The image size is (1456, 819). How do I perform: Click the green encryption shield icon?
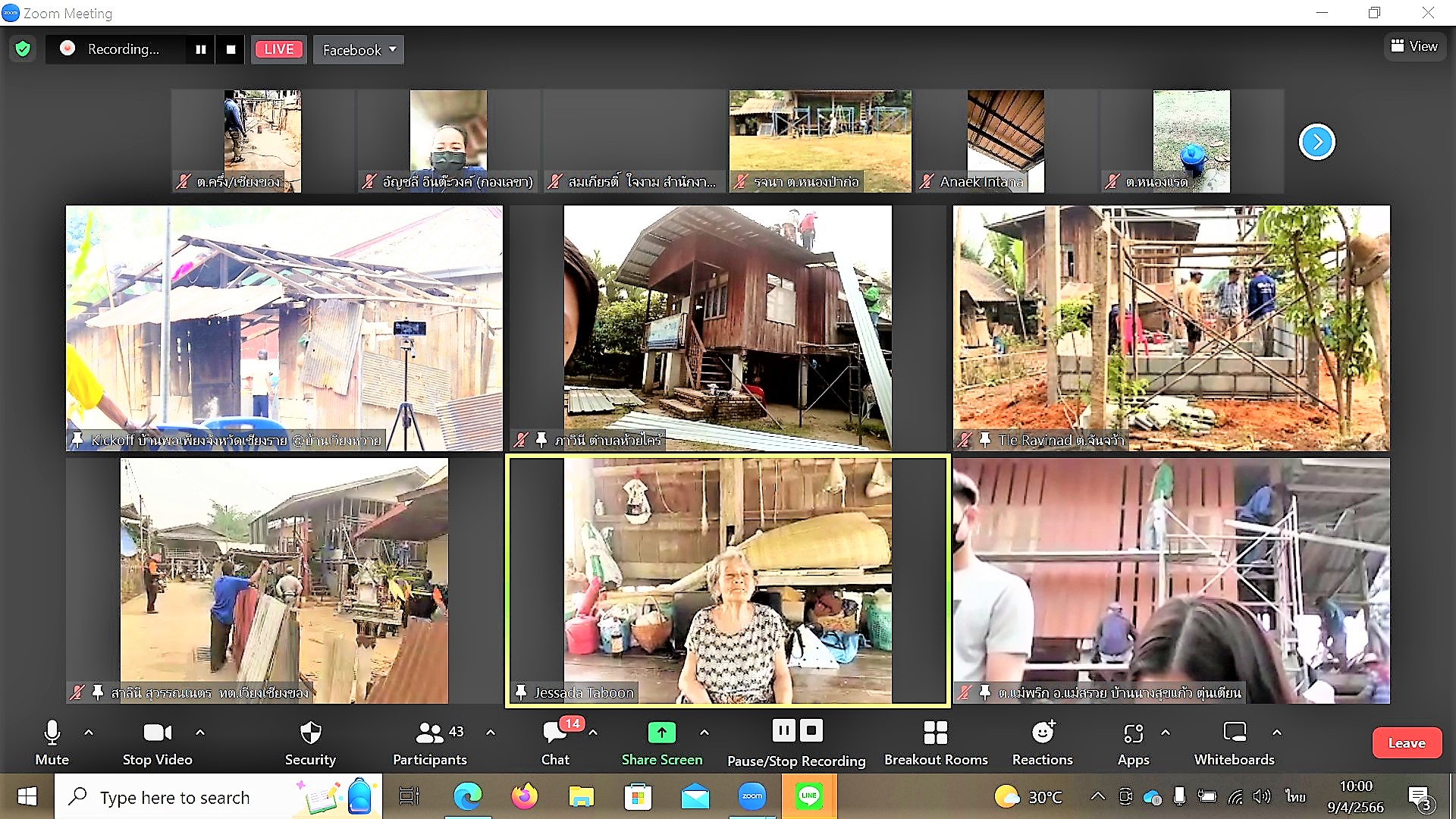tap(23, 49)
